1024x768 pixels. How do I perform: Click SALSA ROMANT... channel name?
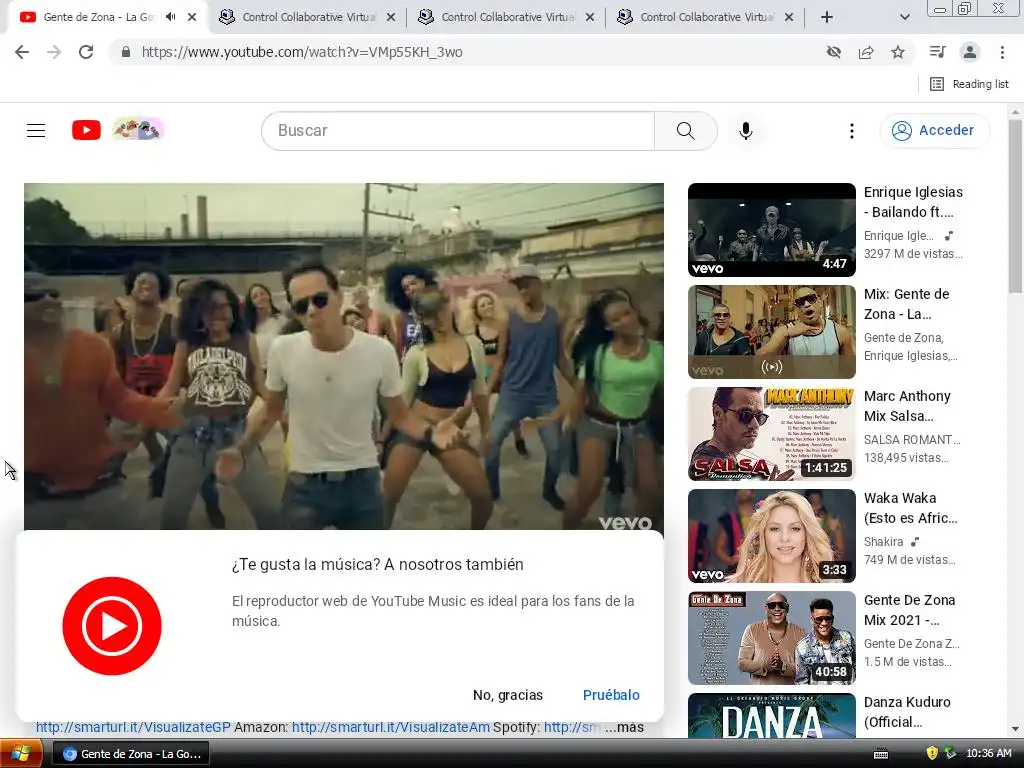click(x=912, y=440)
